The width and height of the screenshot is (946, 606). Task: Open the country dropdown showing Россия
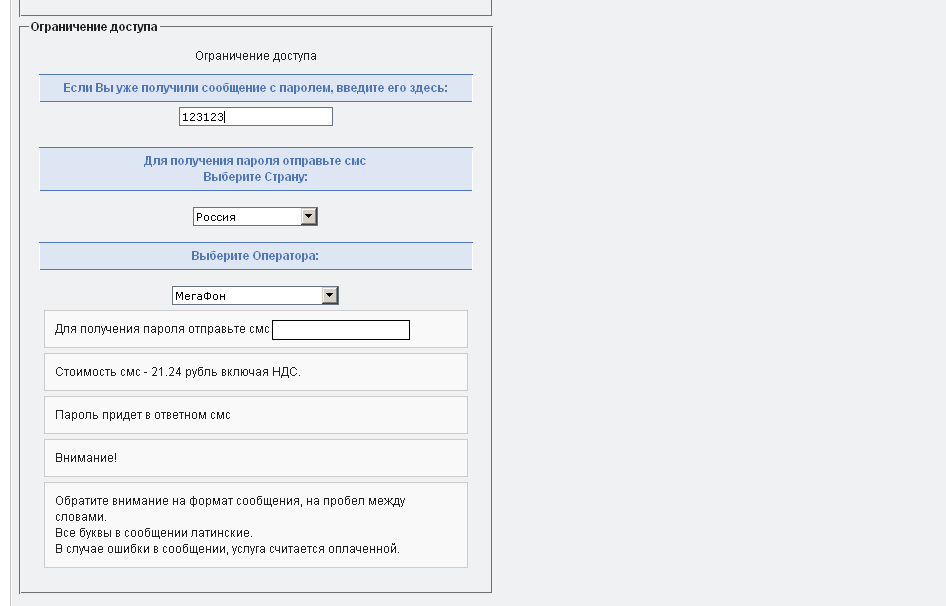(x=247, y=217)
